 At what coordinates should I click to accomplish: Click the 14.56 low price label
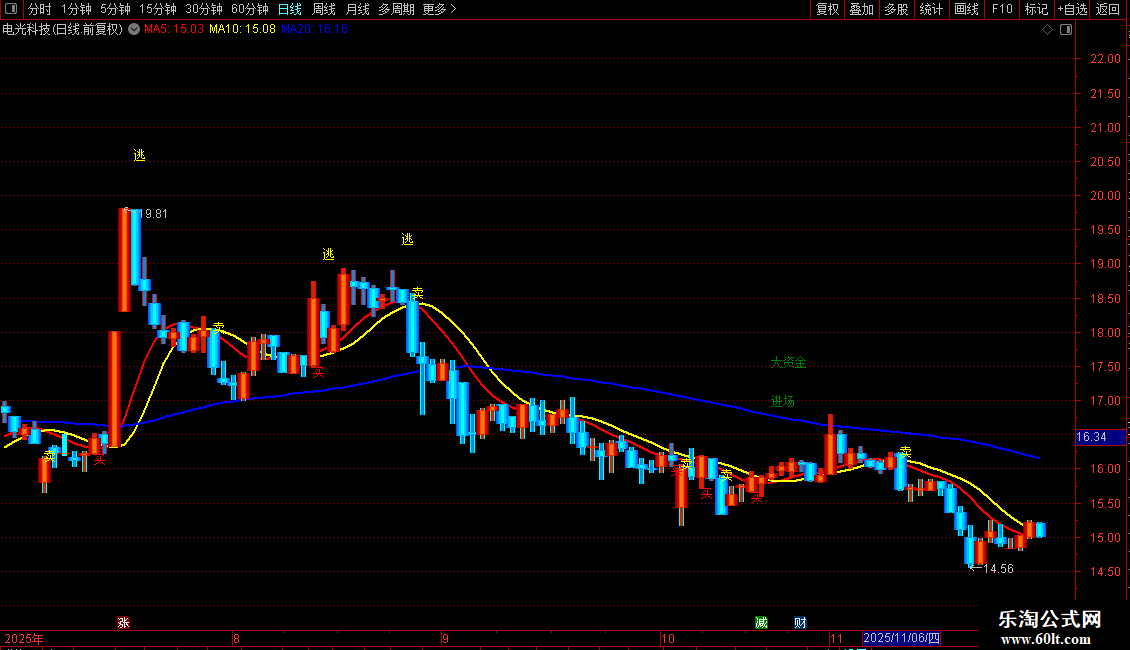click(998, 569)
